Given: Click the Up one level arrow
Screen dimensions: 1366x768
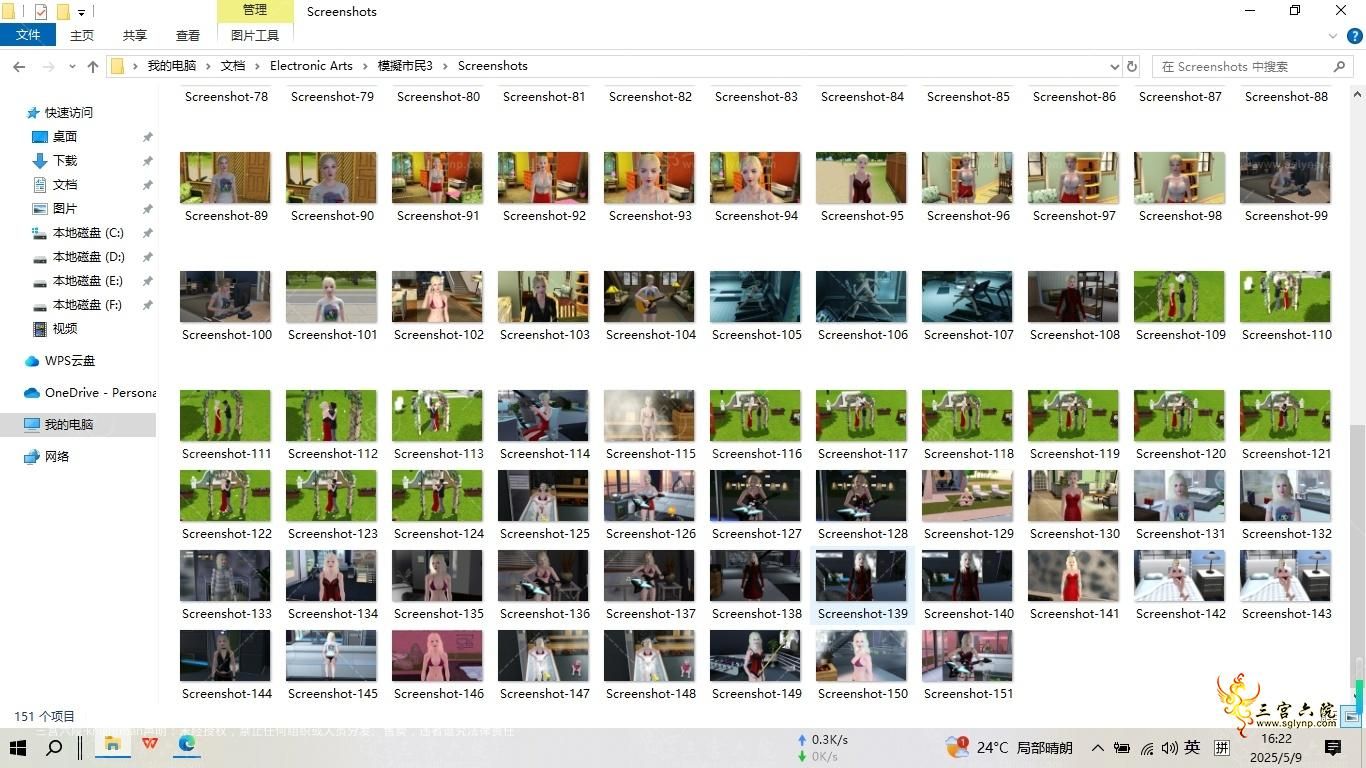Looking at the screenshot, I should tap(93, 66).
